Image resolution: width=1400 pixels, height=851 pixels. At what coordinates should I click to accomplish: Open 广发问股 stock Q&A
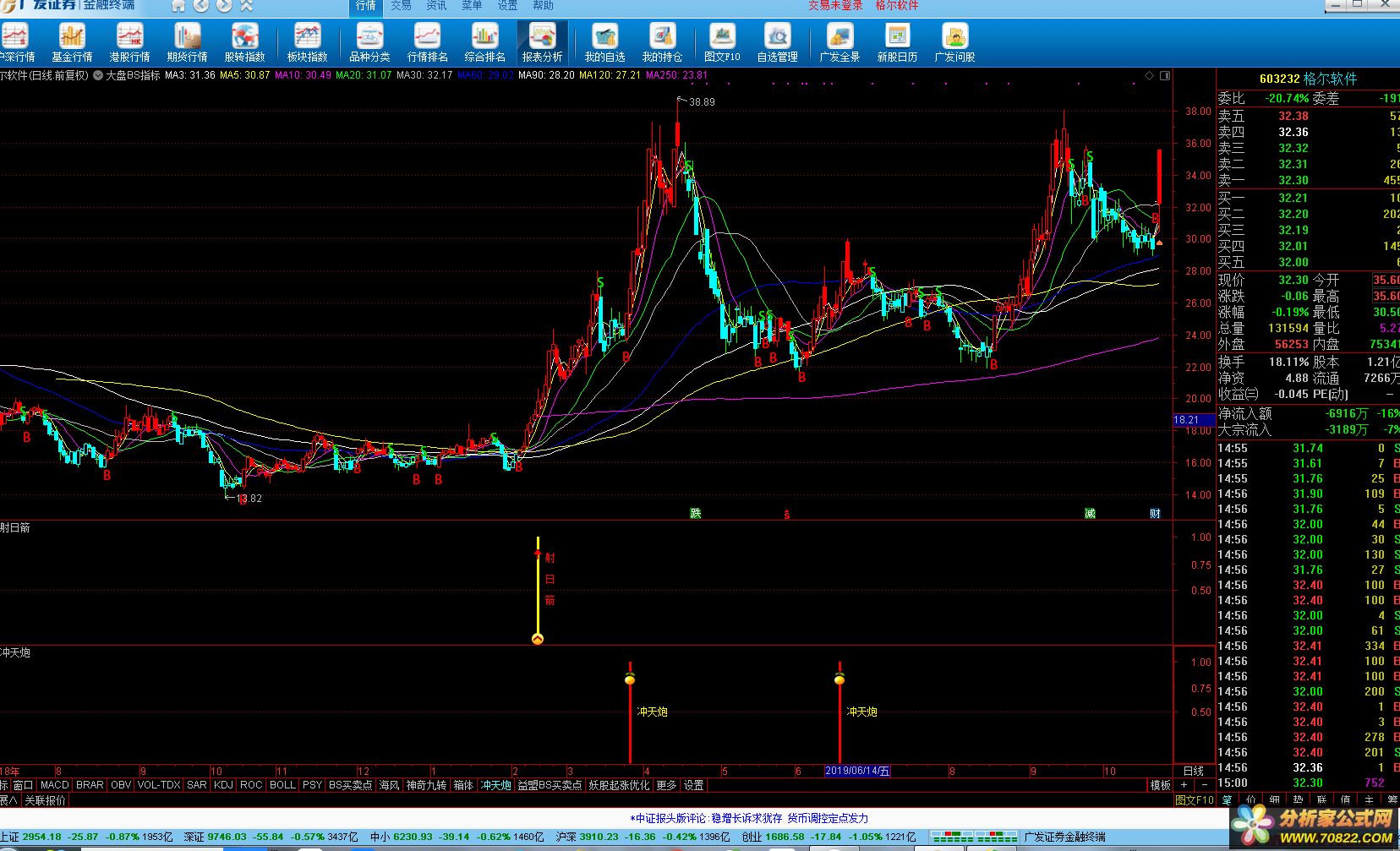click(954, 42)
